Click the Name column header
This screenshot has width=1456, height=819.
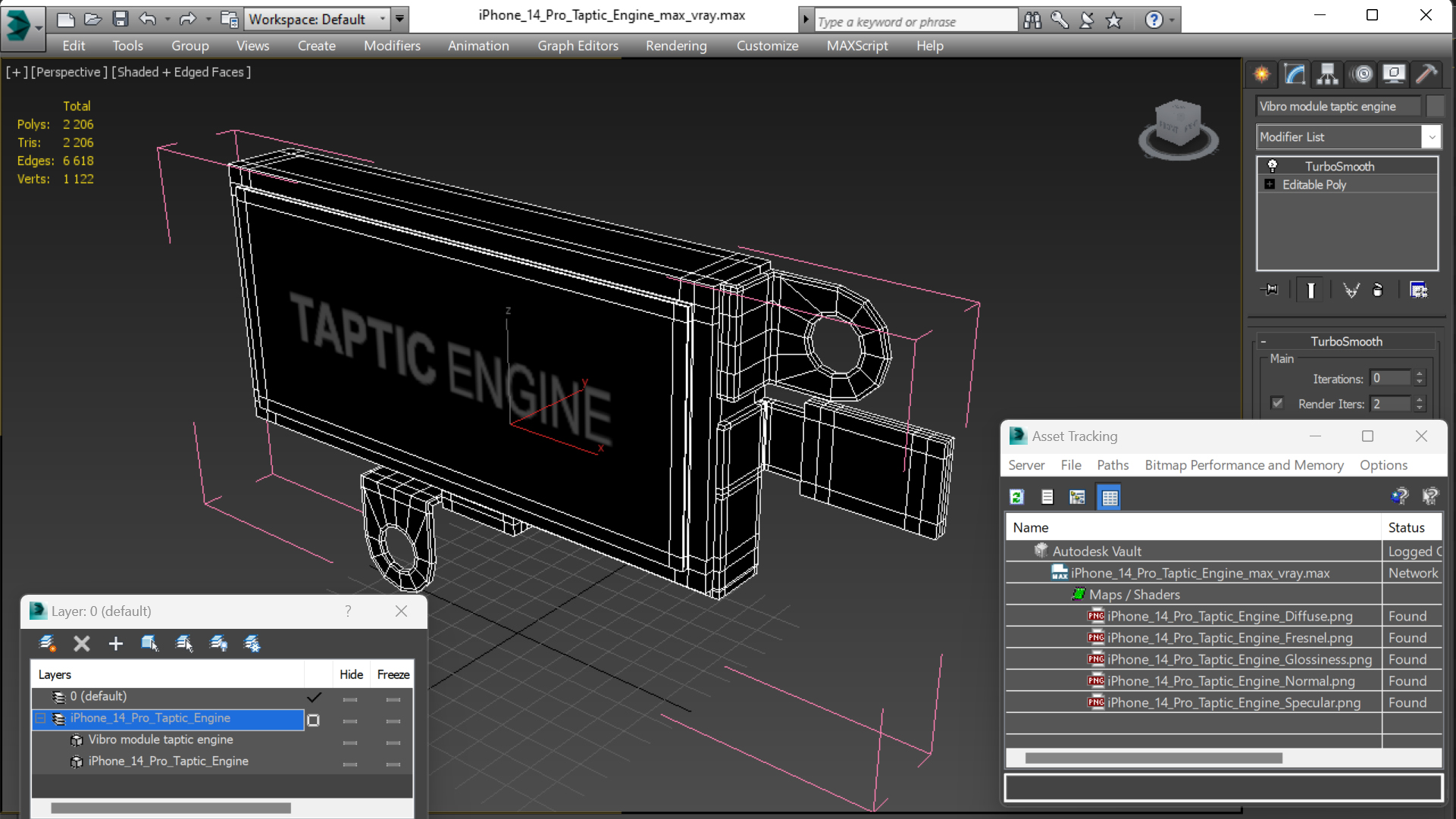tap(1193, 527)
